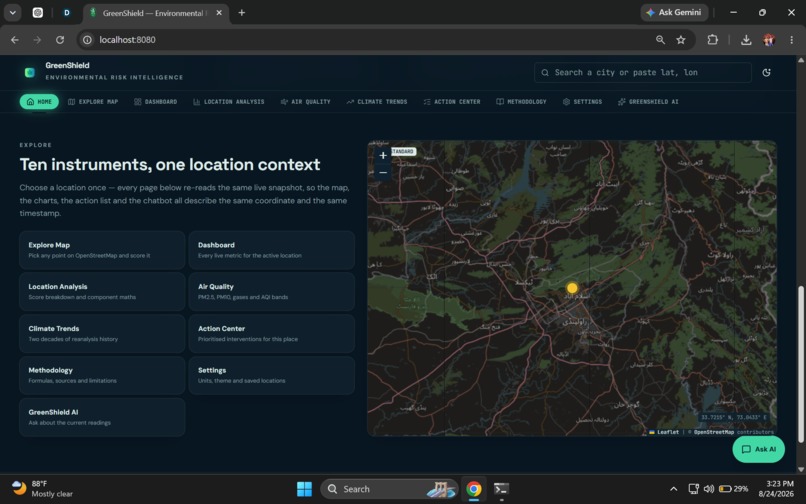Click the yellow location marker on map

(x=572, y=288)
